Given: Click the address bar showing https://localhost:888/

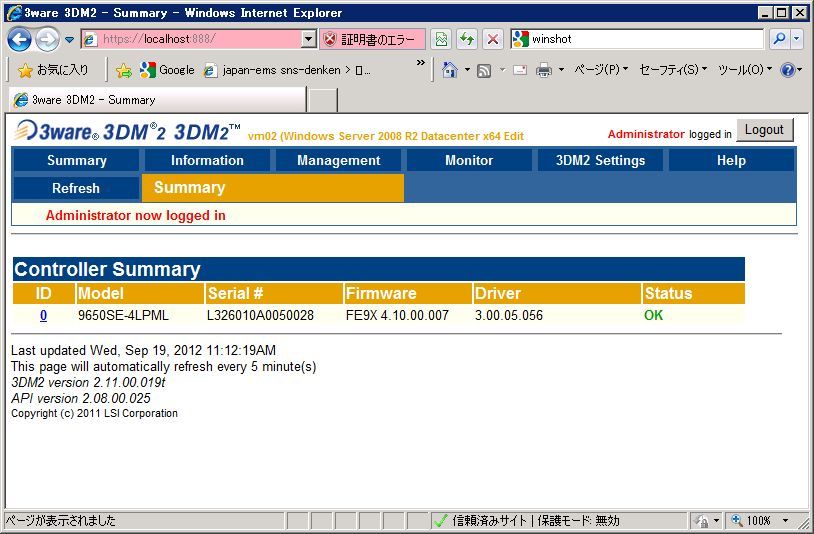Looking at the screenshot, I should [191, 39].
